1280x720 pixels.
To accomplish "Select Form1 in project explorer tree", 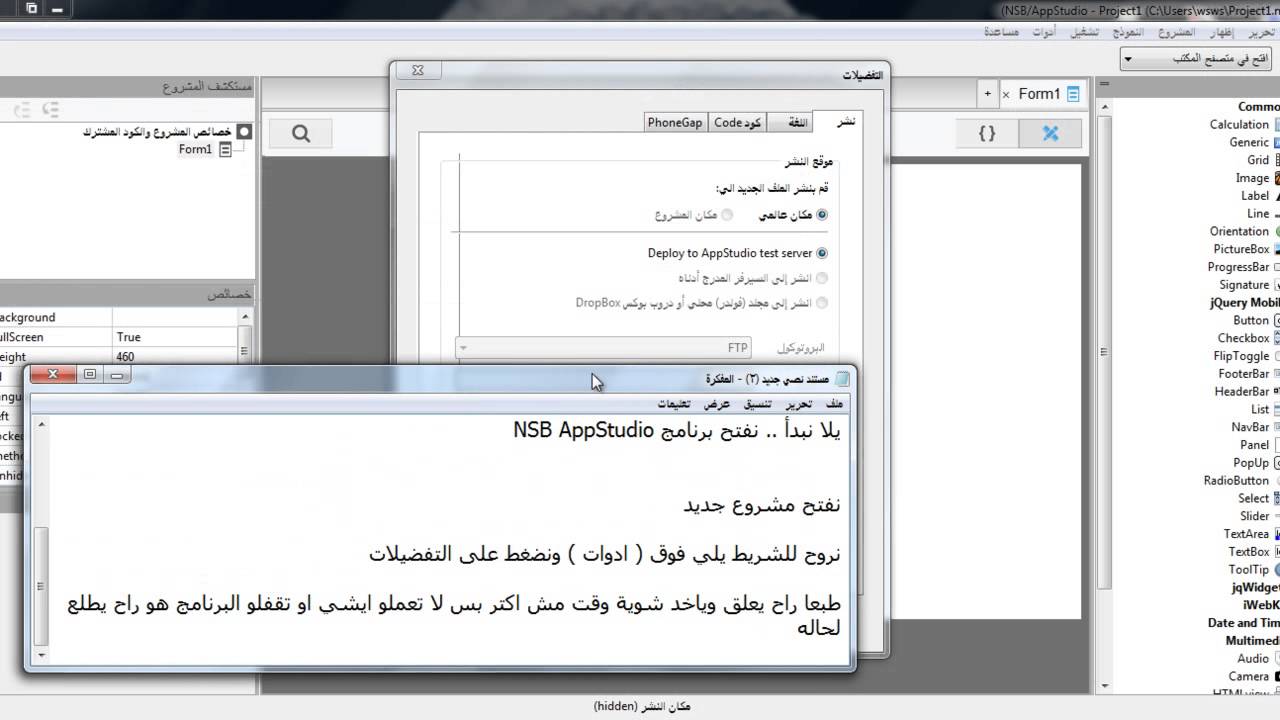I will tap(195, 149).
